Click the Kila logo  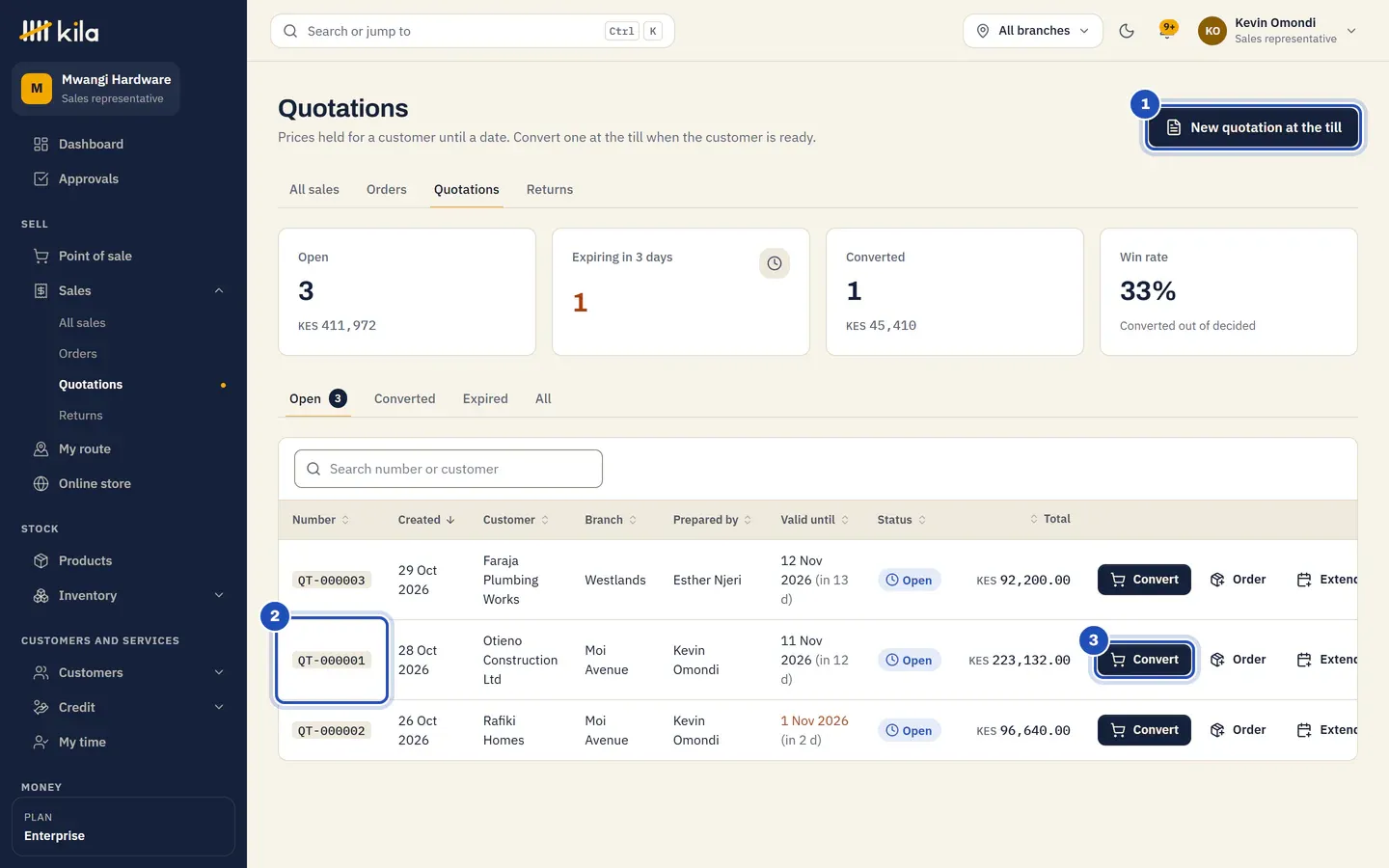tap(60, 31)
